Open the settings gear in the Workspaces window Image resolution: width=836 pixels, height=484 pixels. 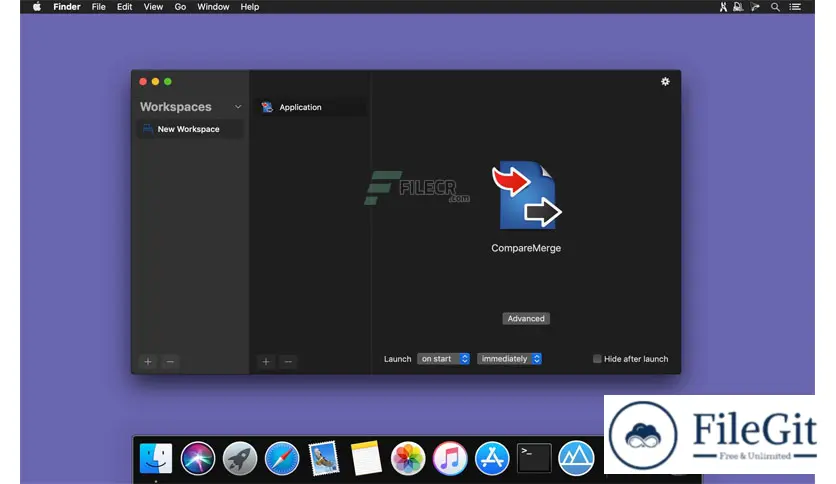pos(665,82)
